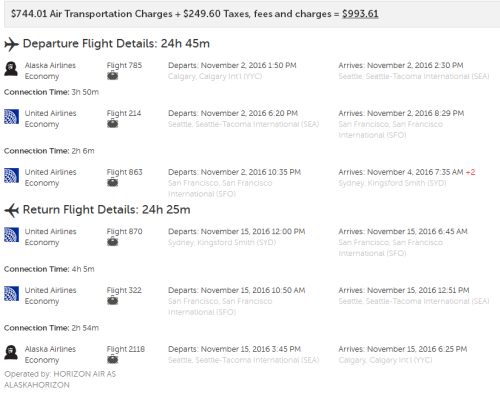Click the return airplane icon
The width and height of the screenshot is (500, 396).
click(11, 211)
